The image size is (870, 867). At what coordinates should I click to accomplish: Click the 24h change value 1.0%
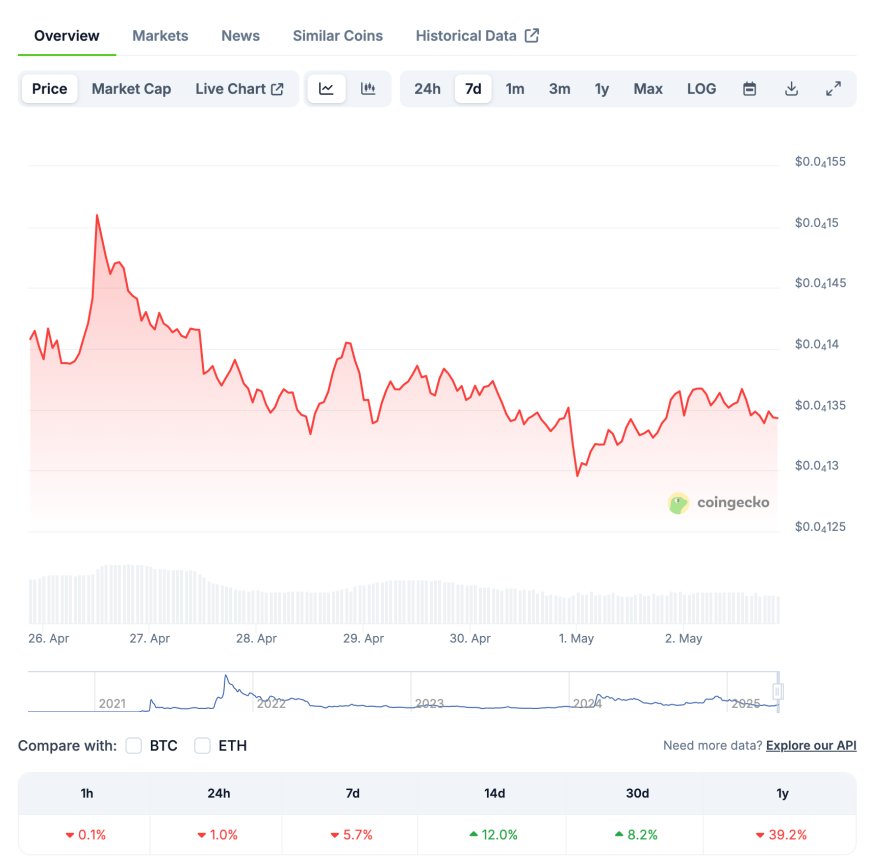pos(218,835)
